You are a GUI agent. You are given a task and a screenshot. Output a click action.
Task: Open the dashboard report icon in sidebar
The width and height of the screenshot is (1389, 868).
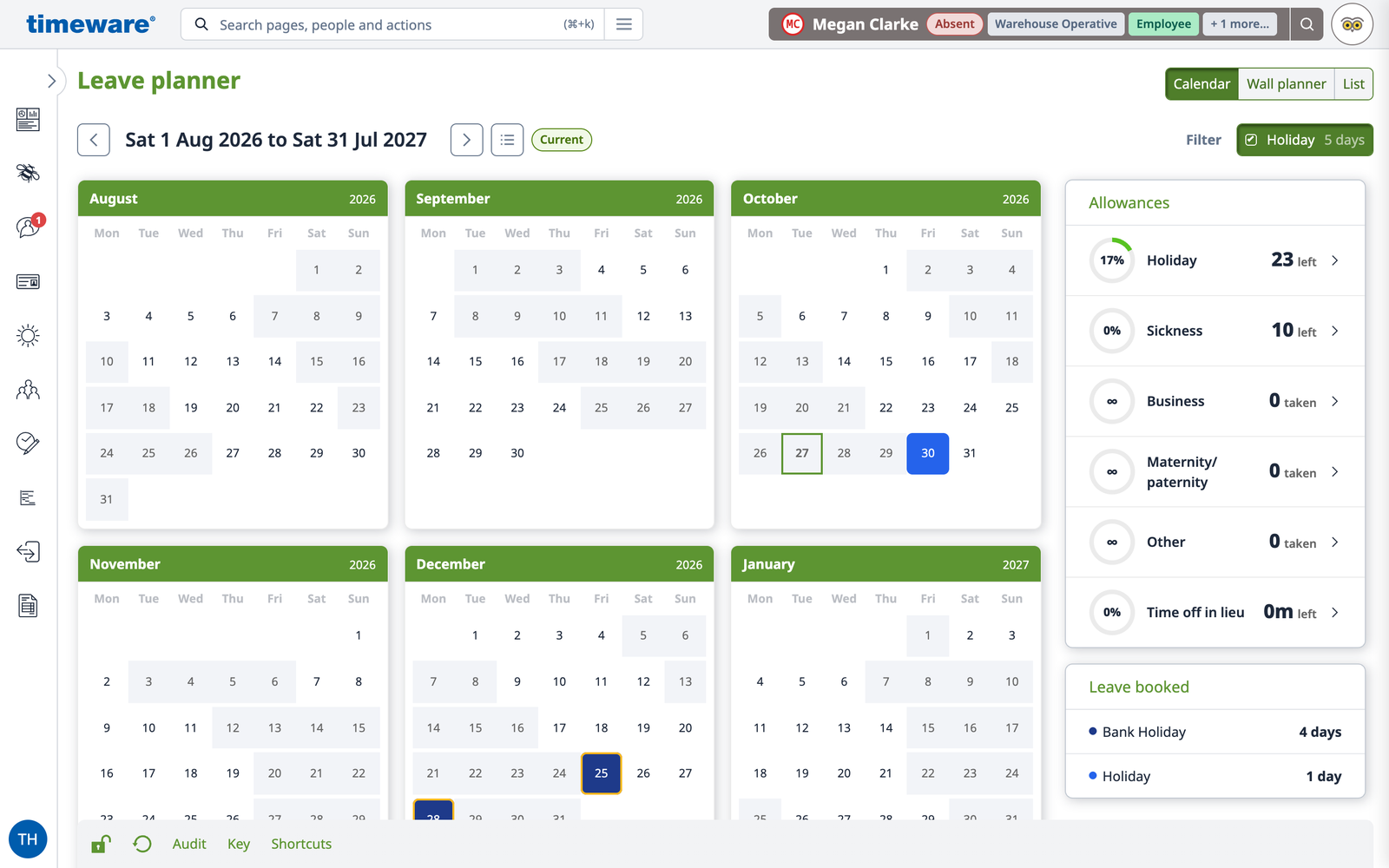tap(28, 119)
